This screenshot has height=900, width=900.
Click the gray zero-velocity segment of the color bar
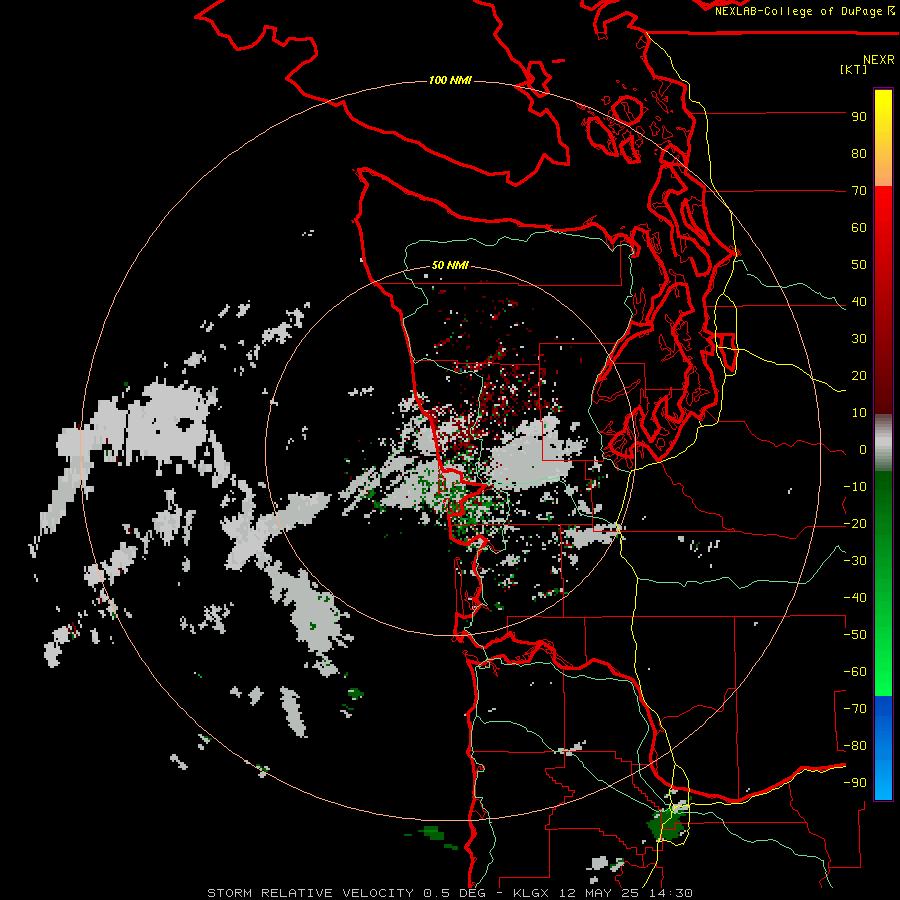click(x=883, y=443)
